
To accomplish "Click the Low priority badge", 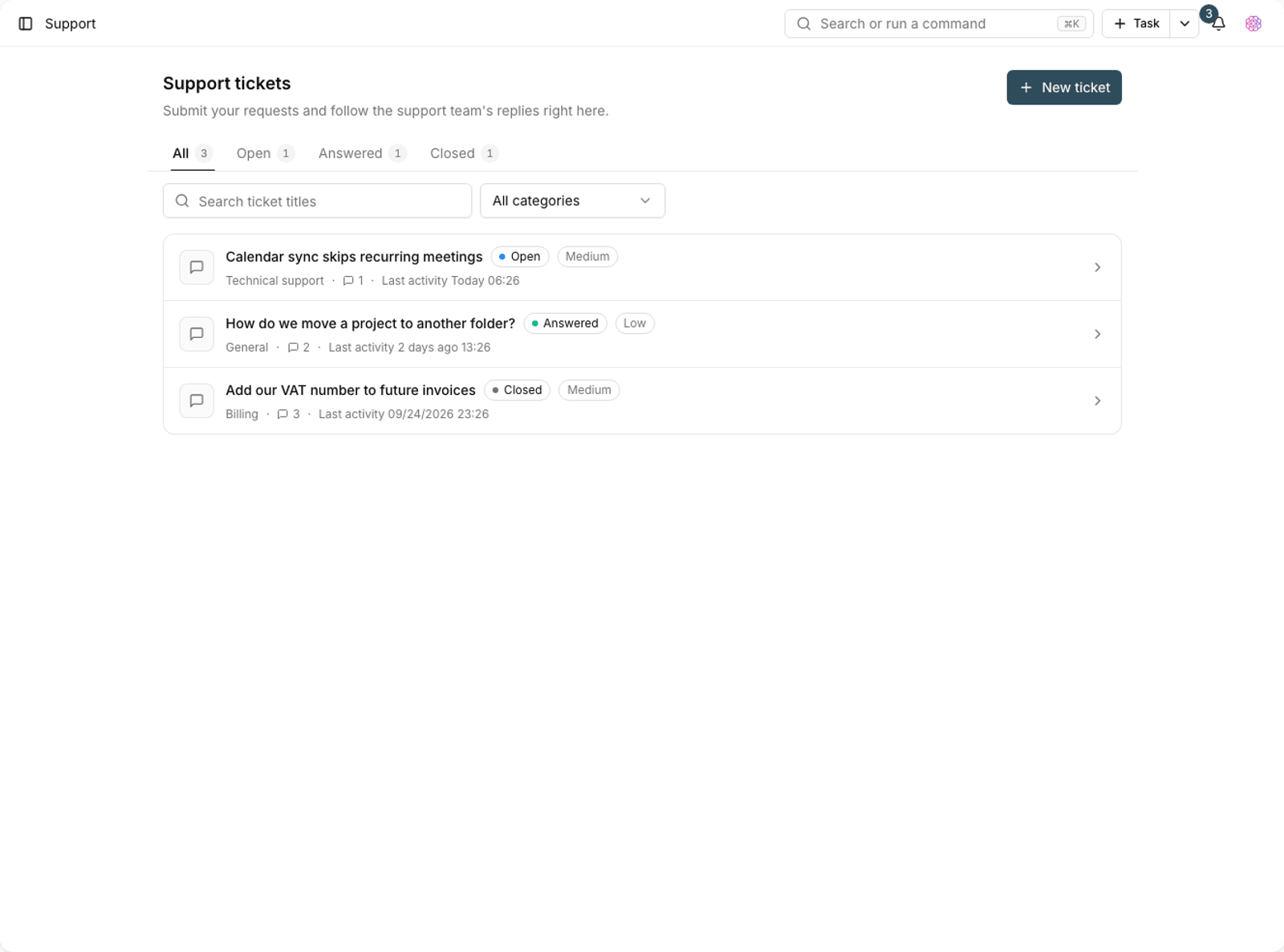I will [x=635, y=323].
